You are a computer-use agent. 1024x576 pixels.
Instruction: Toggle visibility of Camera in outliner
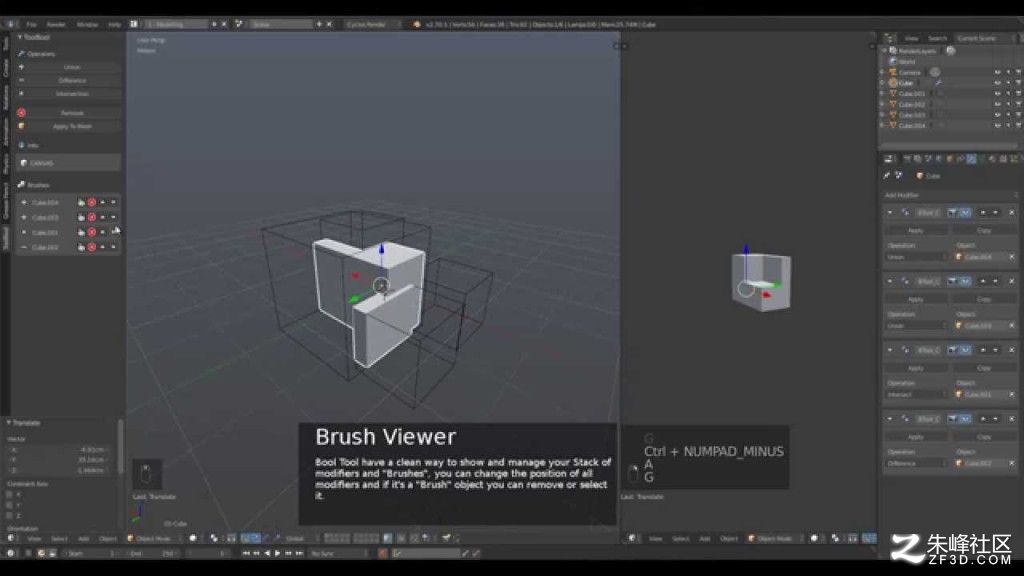(x=997, y=72)
